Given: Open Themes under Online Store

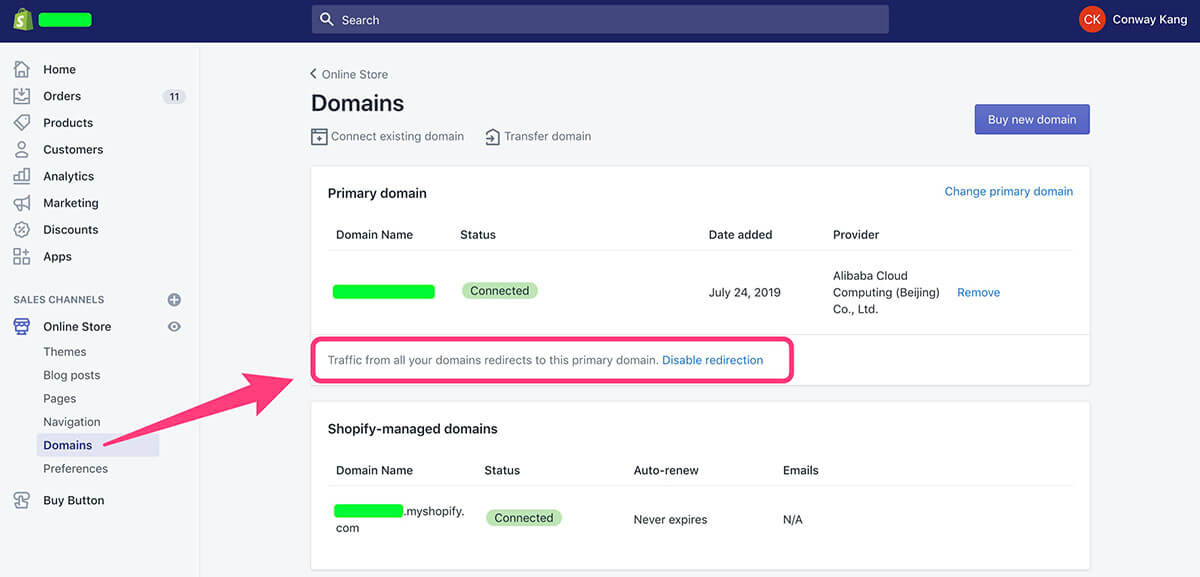Looking at the screenshot, I should coord(65,351).
